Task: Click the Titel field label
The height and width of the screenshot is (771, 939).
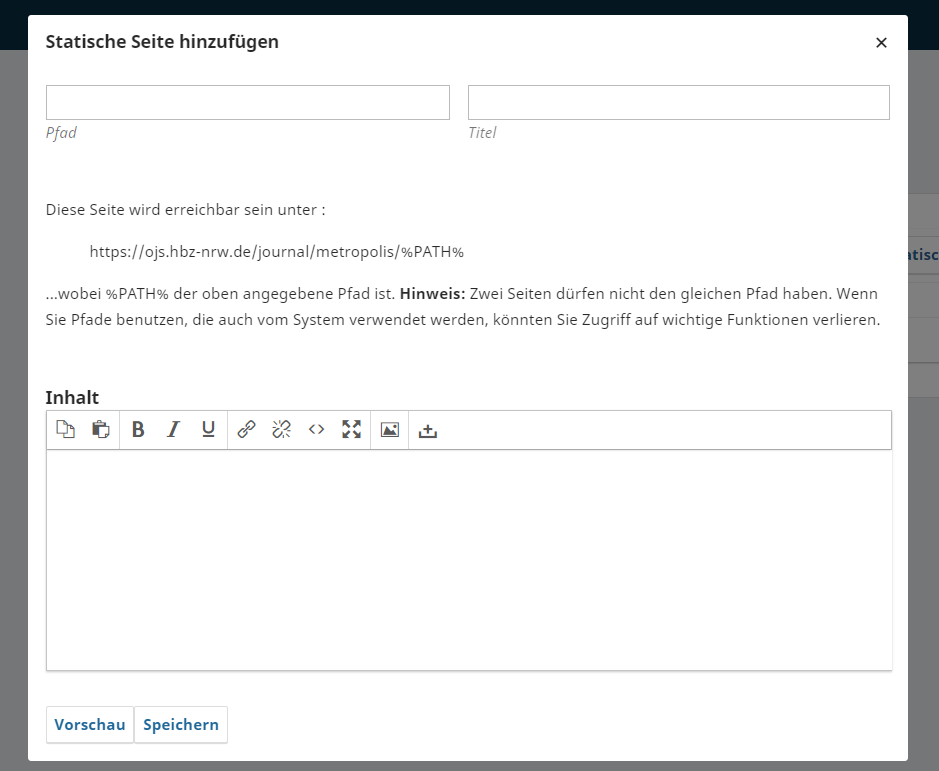Action: coord(482,133)
